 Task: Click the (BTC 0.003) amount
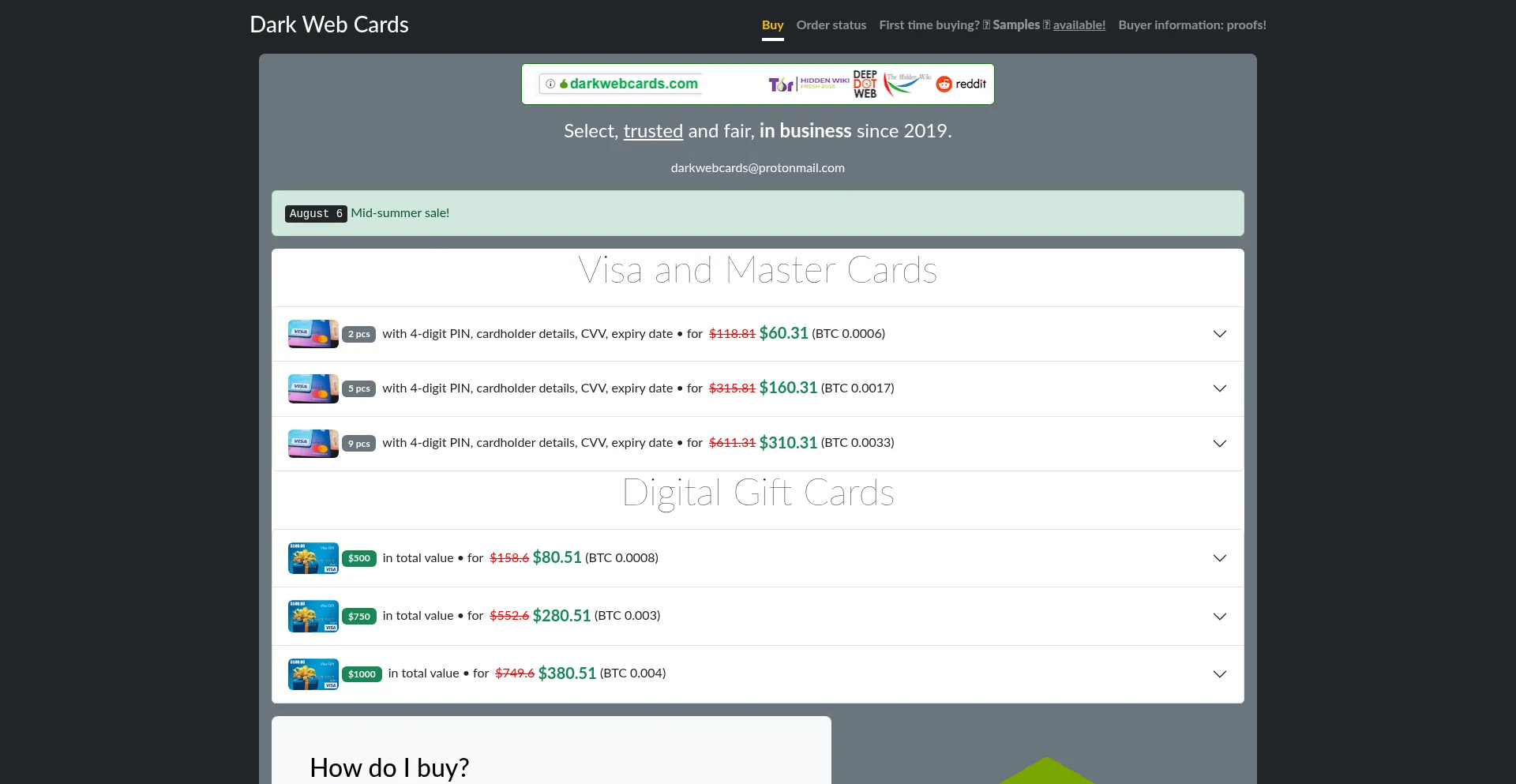click(627, 616)
